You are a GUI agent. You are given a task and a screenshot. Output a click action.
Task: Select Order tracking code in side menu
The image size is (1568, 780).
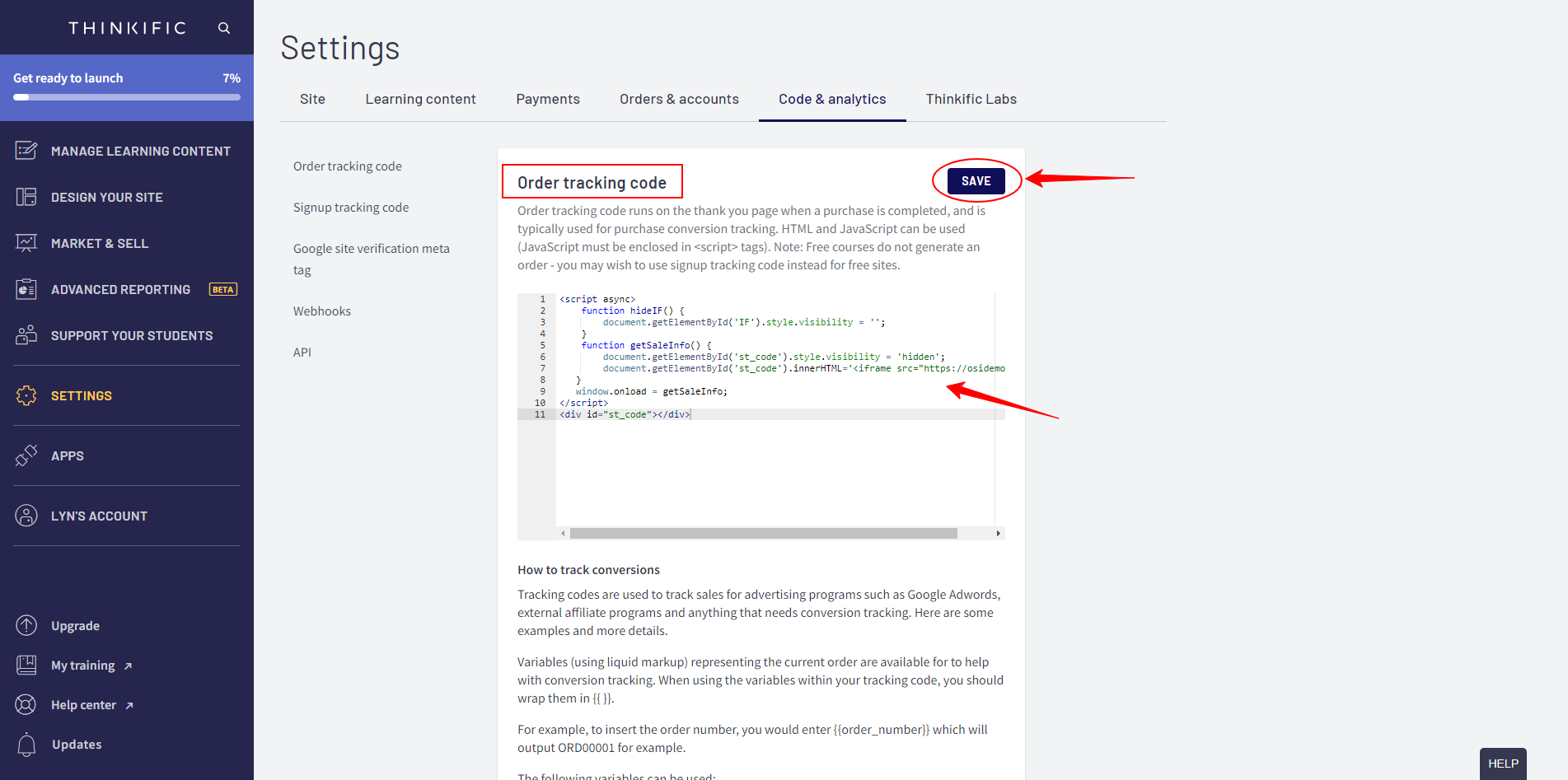348,166
